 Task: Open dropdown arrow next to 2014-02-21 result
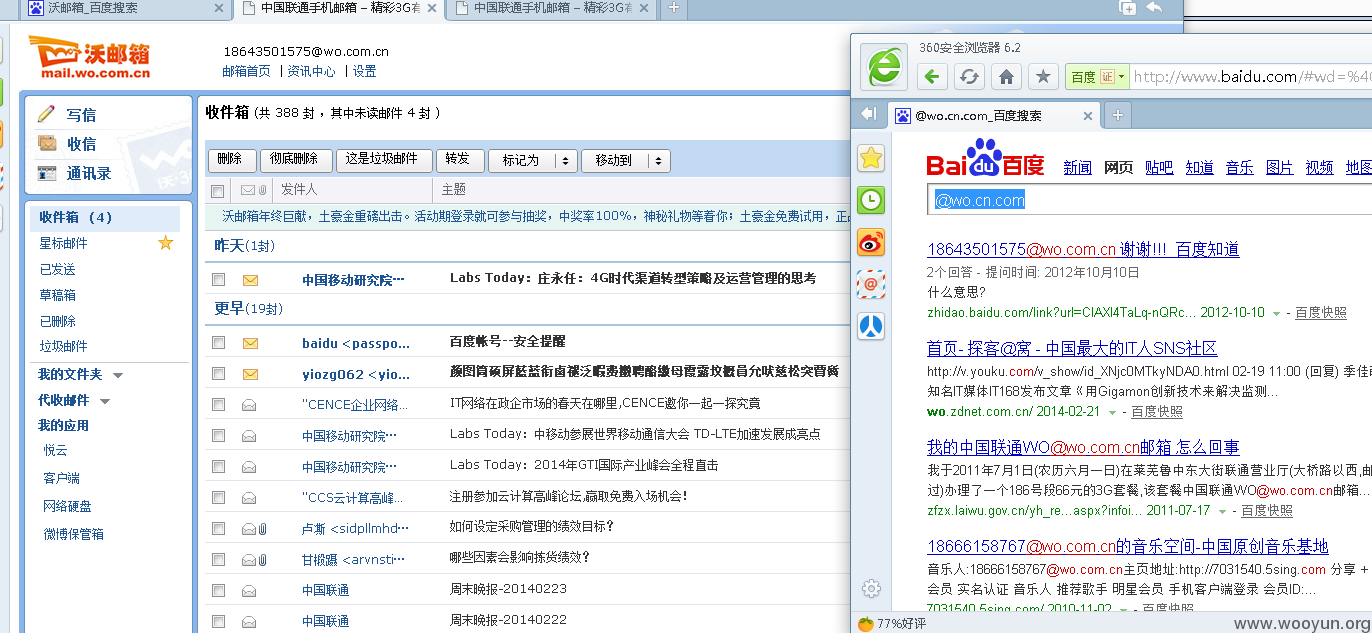coord(1112,412)
